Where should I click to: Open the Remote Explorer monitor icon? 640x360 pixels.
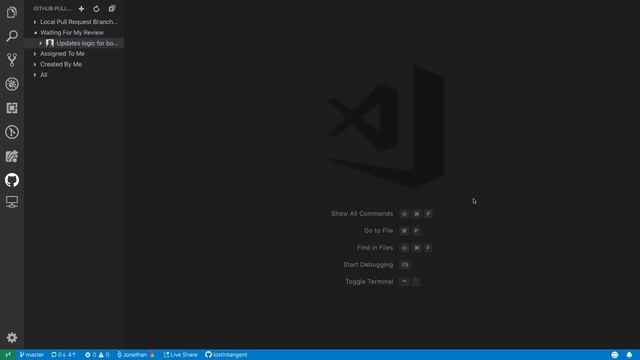[12, 202]
